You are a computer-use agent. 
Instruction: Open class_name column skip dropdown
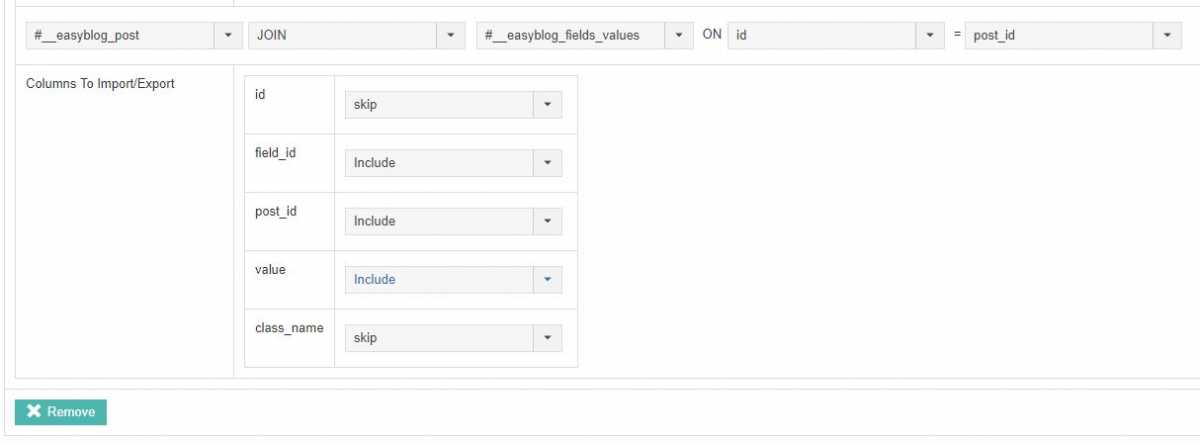pyautogui.click(x=439, y=338)
